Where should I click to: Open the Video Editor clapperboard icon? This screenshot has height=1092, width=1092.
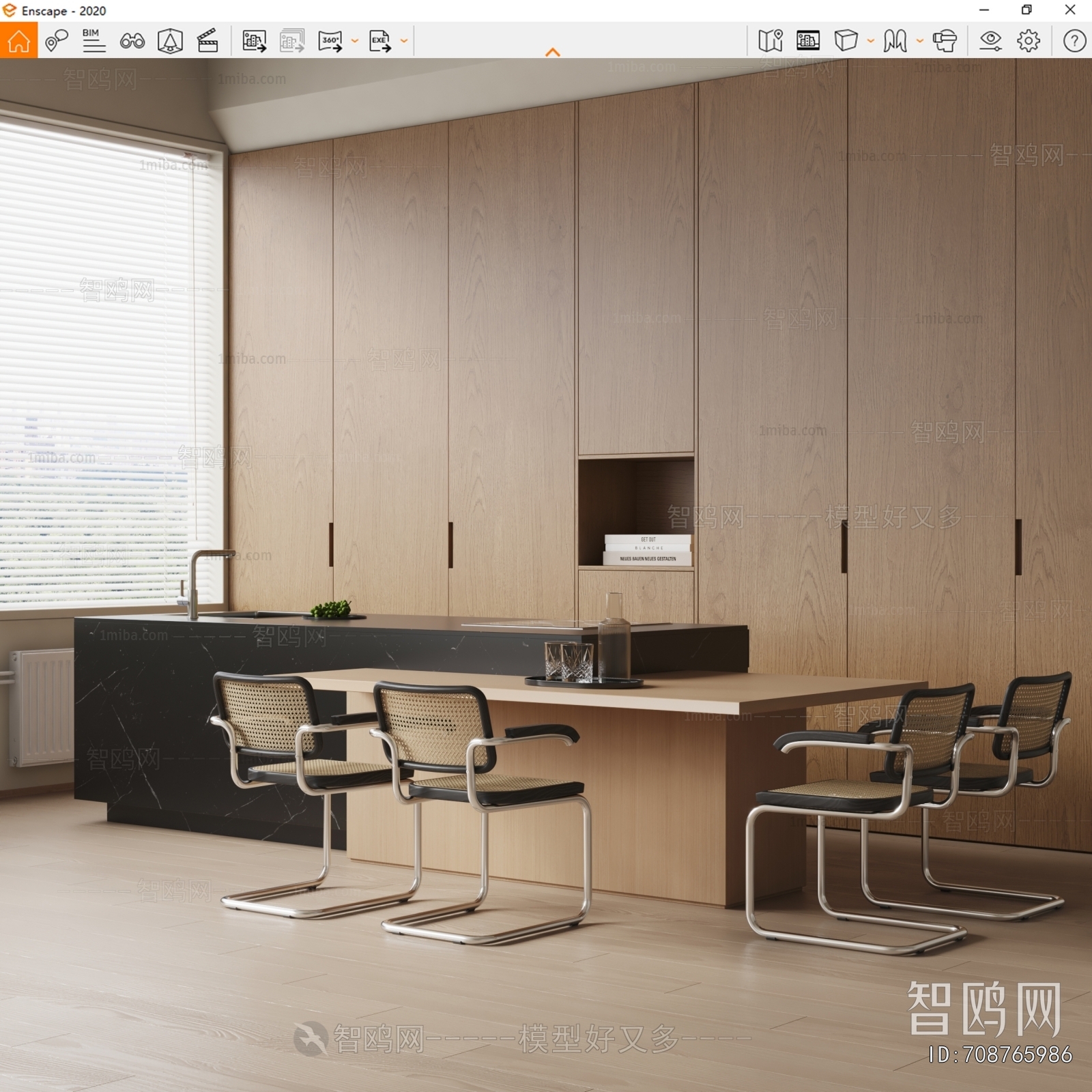click(x=207, y=41)
